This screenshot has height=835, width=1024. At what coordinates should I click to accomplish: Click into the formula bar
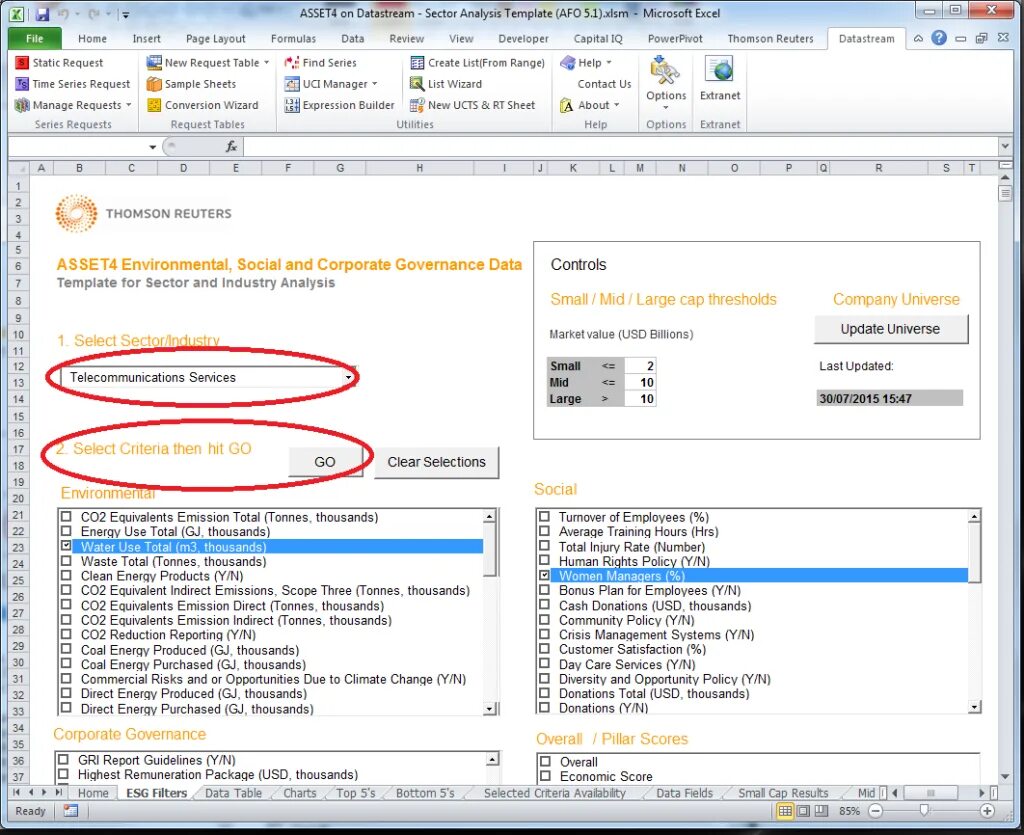(x=620, y=146)
